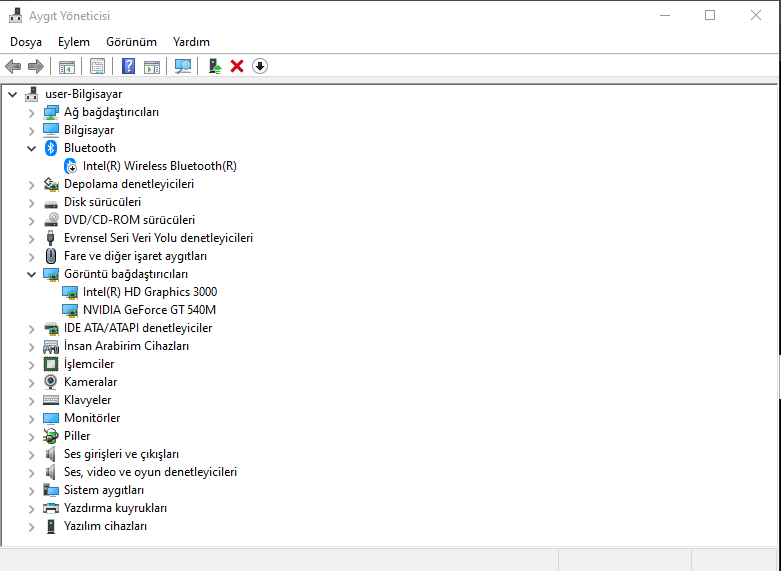Expand the Ağ bağdaştırıcıları node
781x571 pixels.
click(x=31, y=113)
